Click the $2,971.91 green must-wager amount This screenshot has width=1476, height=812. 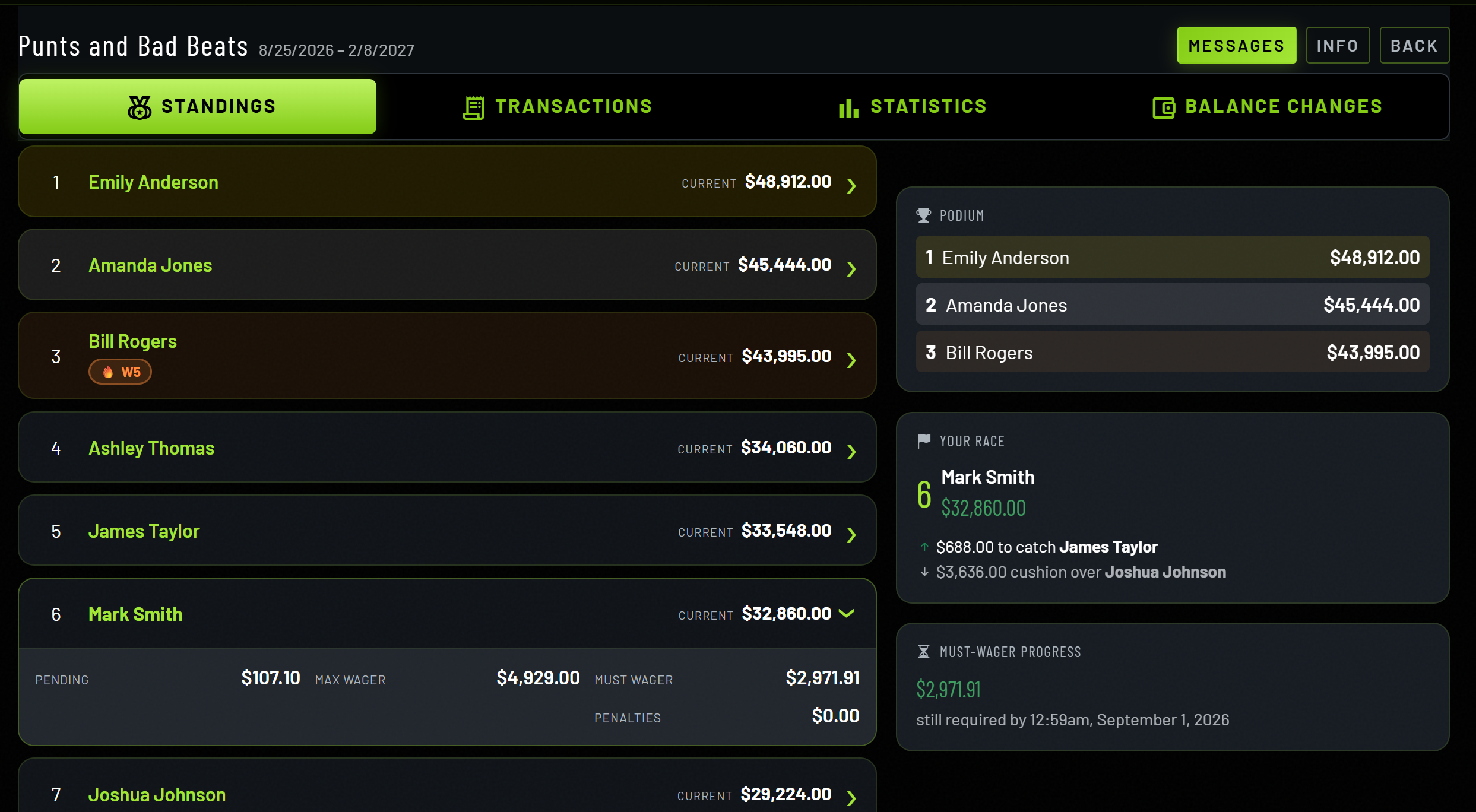(x=948, y=689)
